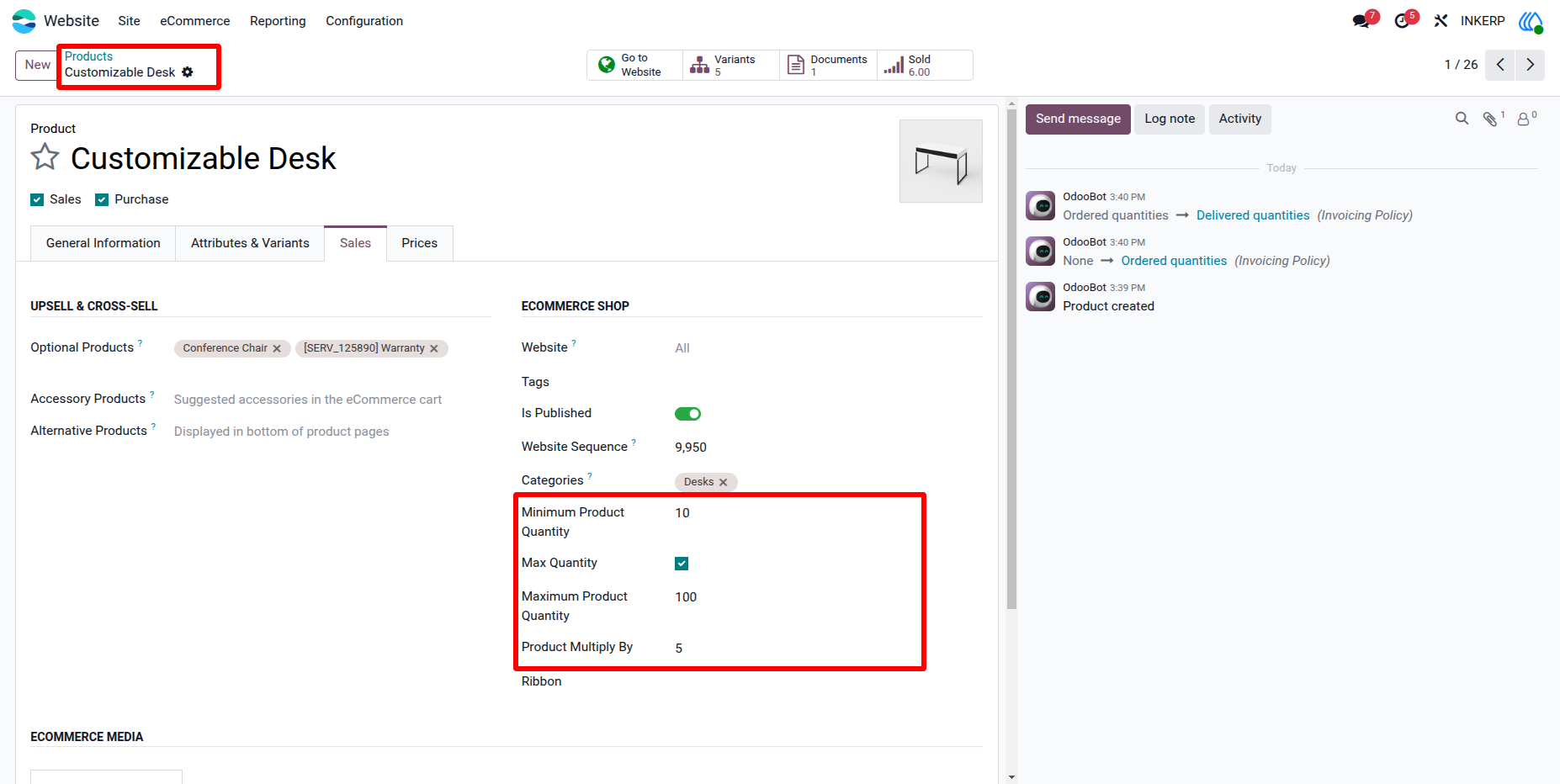Open the conversations chat bubble icon
The height and width of the screenshot is (784, 1560).
(1361, 21)
